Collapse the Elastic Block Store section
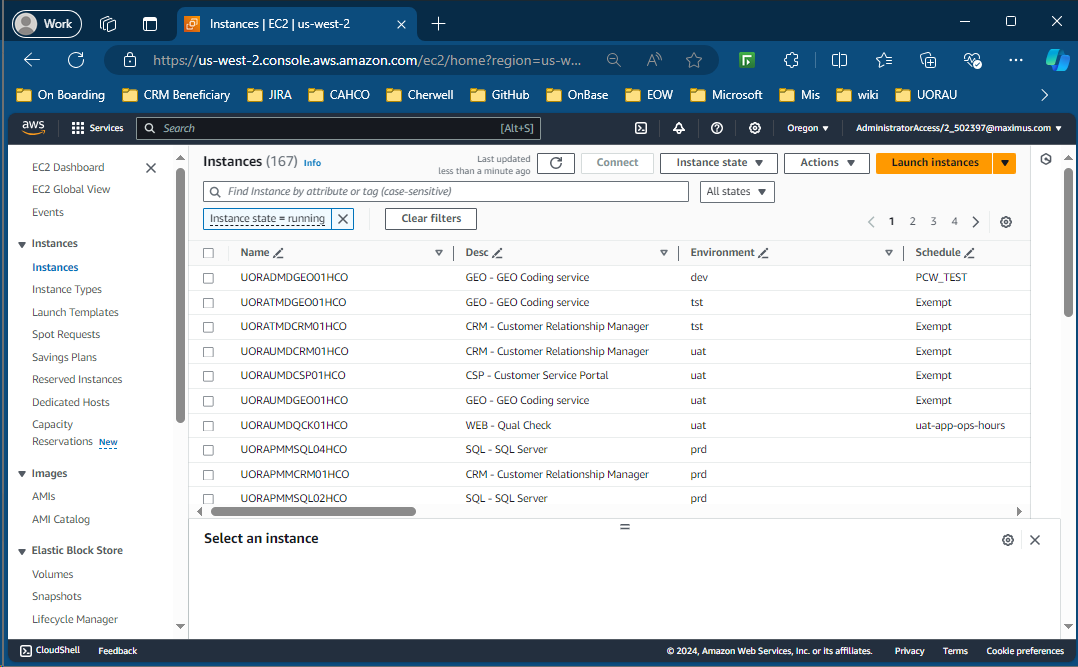Image resolution: width=1078 pixels, height=667 pixels. (22, 551)
